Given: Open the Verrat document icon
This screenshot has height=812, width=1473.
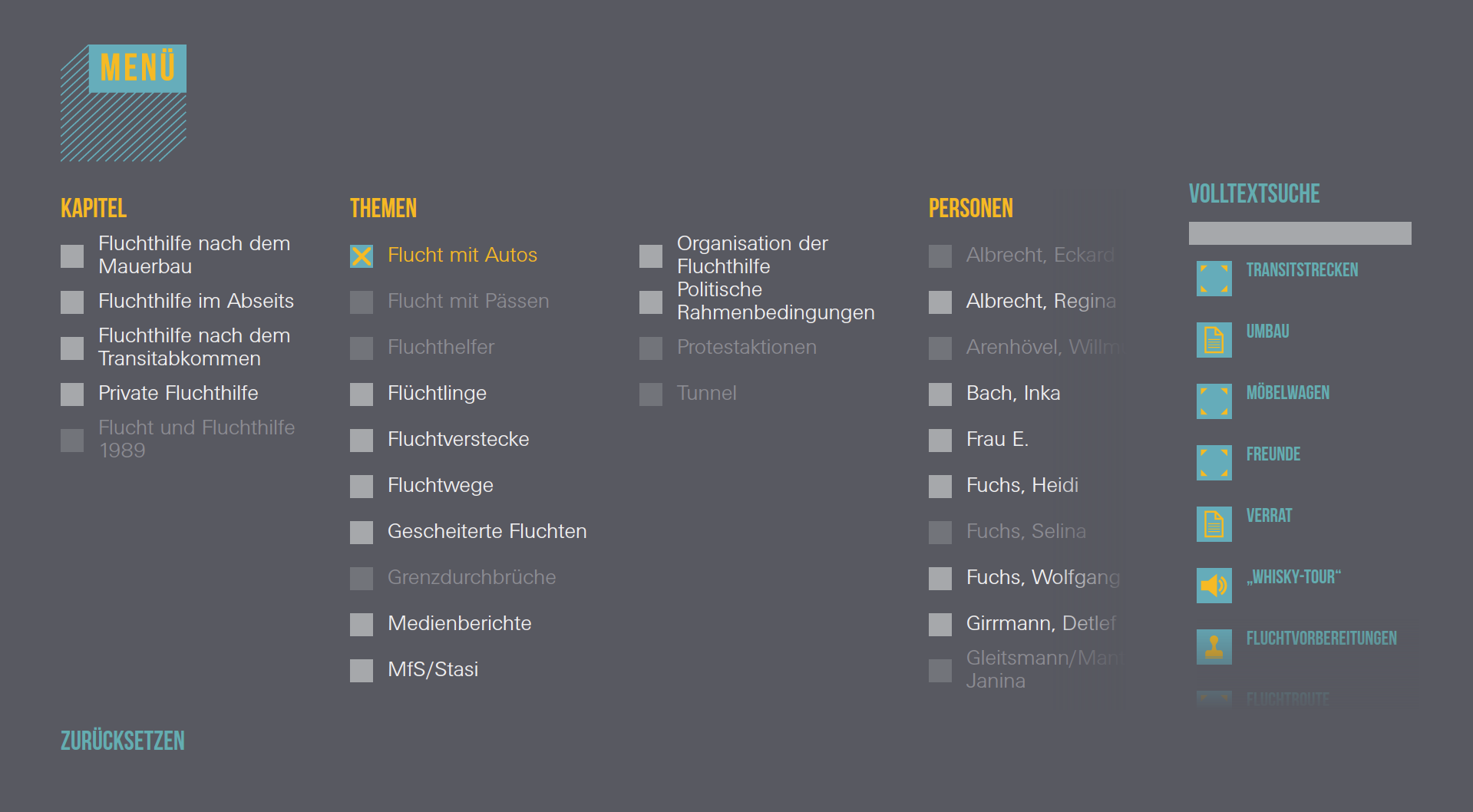Looking at the screenshot, I should [1214, 524].
